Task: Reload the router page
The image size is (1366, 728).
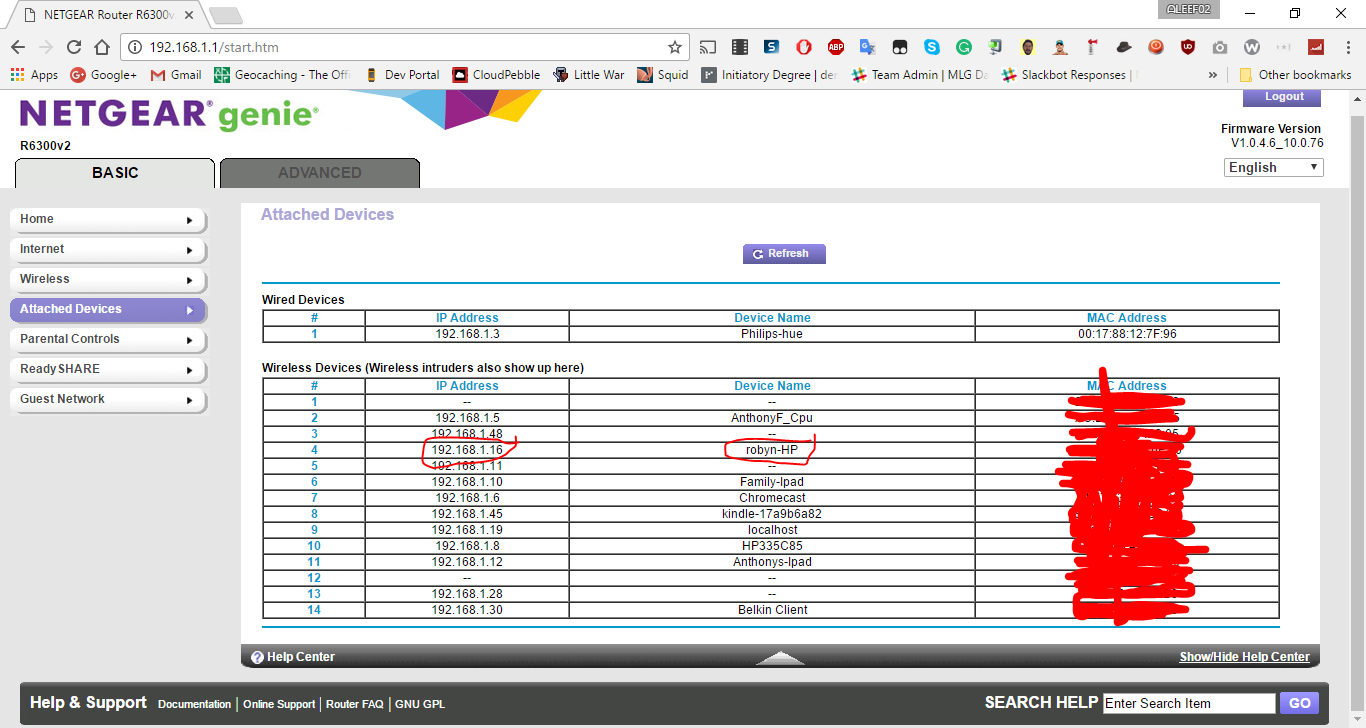Action: coord(74,47)
